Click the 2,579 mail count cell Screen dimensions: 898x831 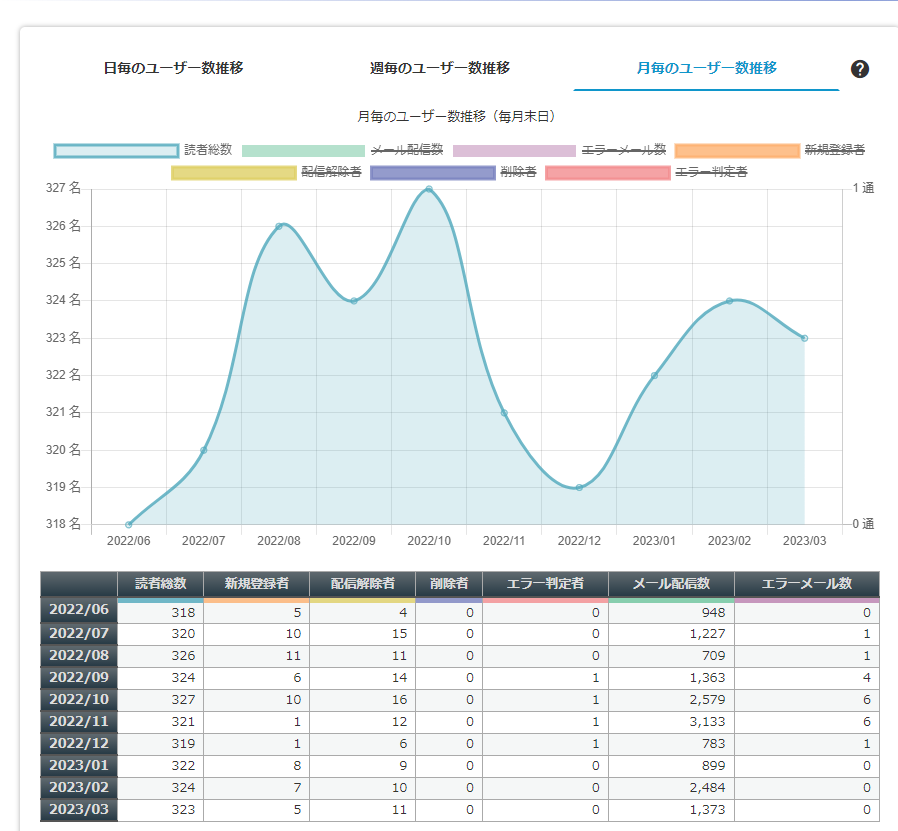click(671, 700)
